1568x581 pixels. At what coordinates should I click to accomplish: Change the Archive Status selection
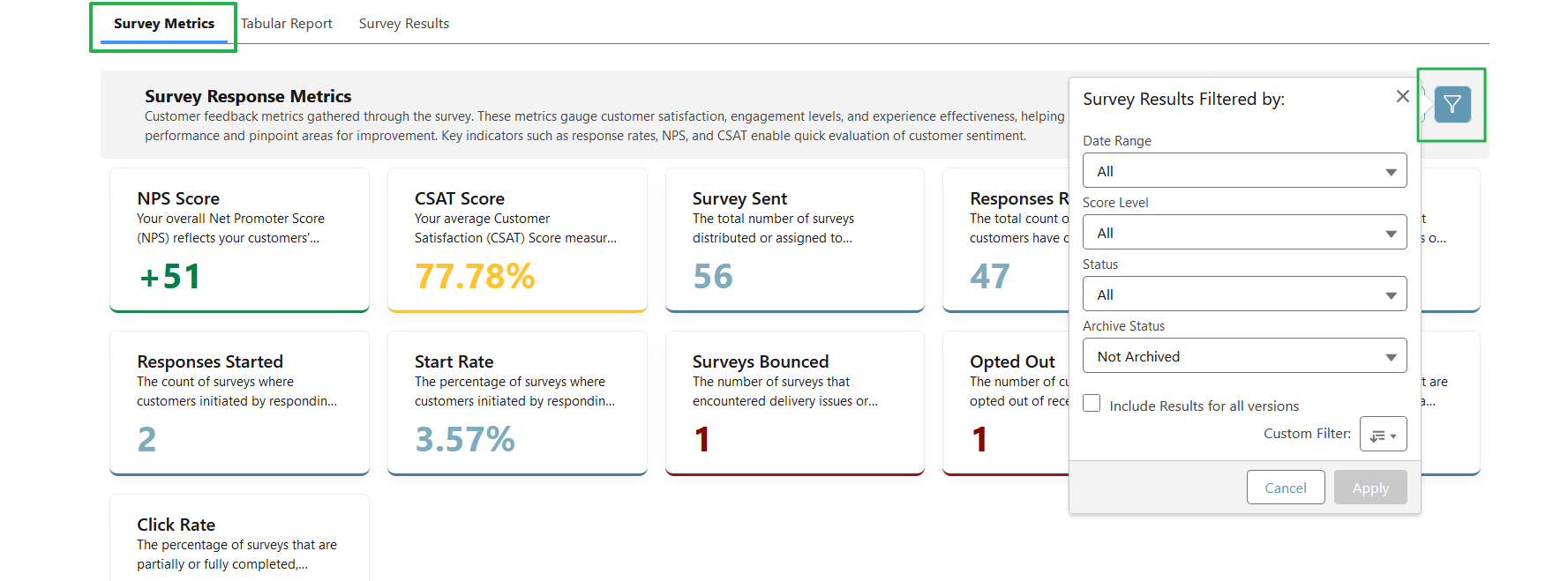coord(1243,355)
